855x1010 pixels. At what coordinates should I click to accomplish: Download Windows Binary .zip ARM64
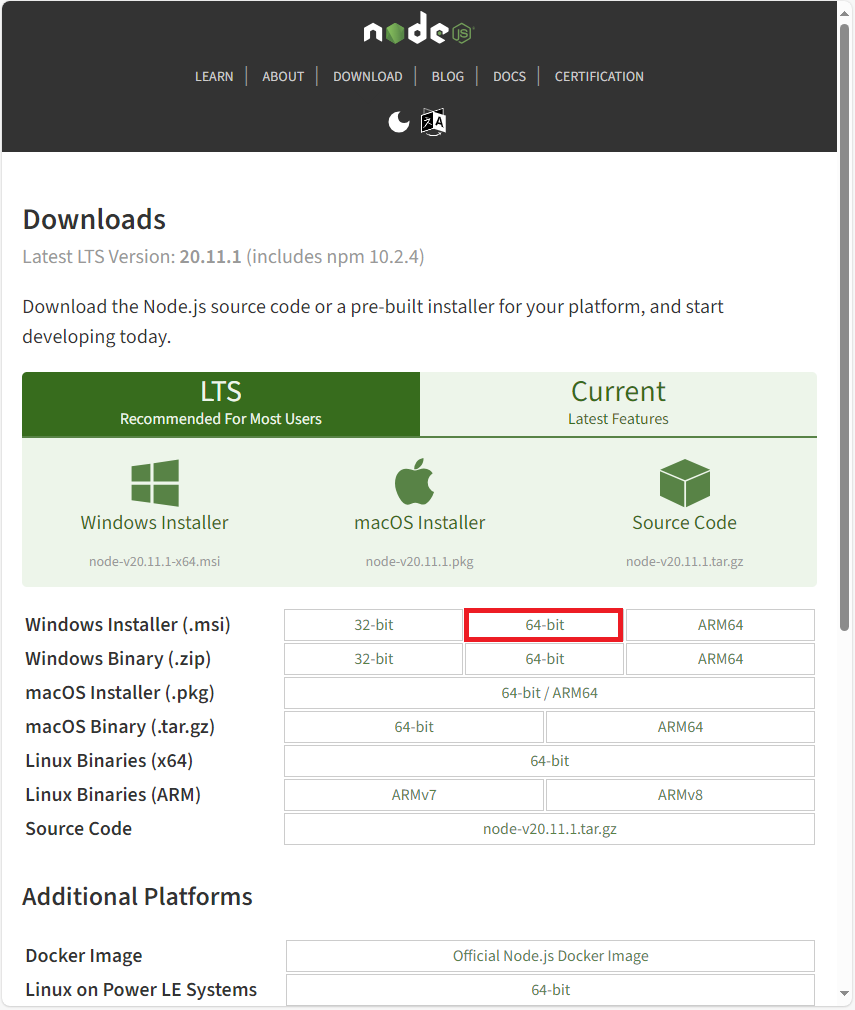click(x=720, y=659)
